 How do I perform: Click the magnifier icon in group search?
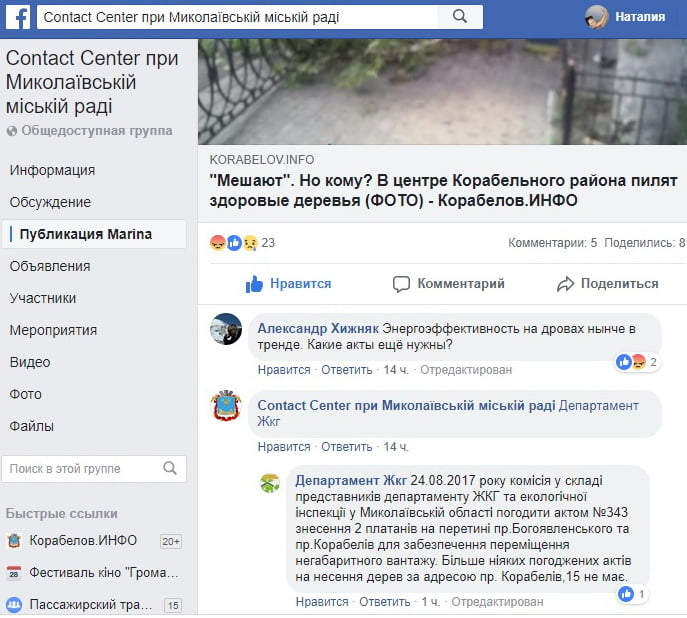pos(171,468)
